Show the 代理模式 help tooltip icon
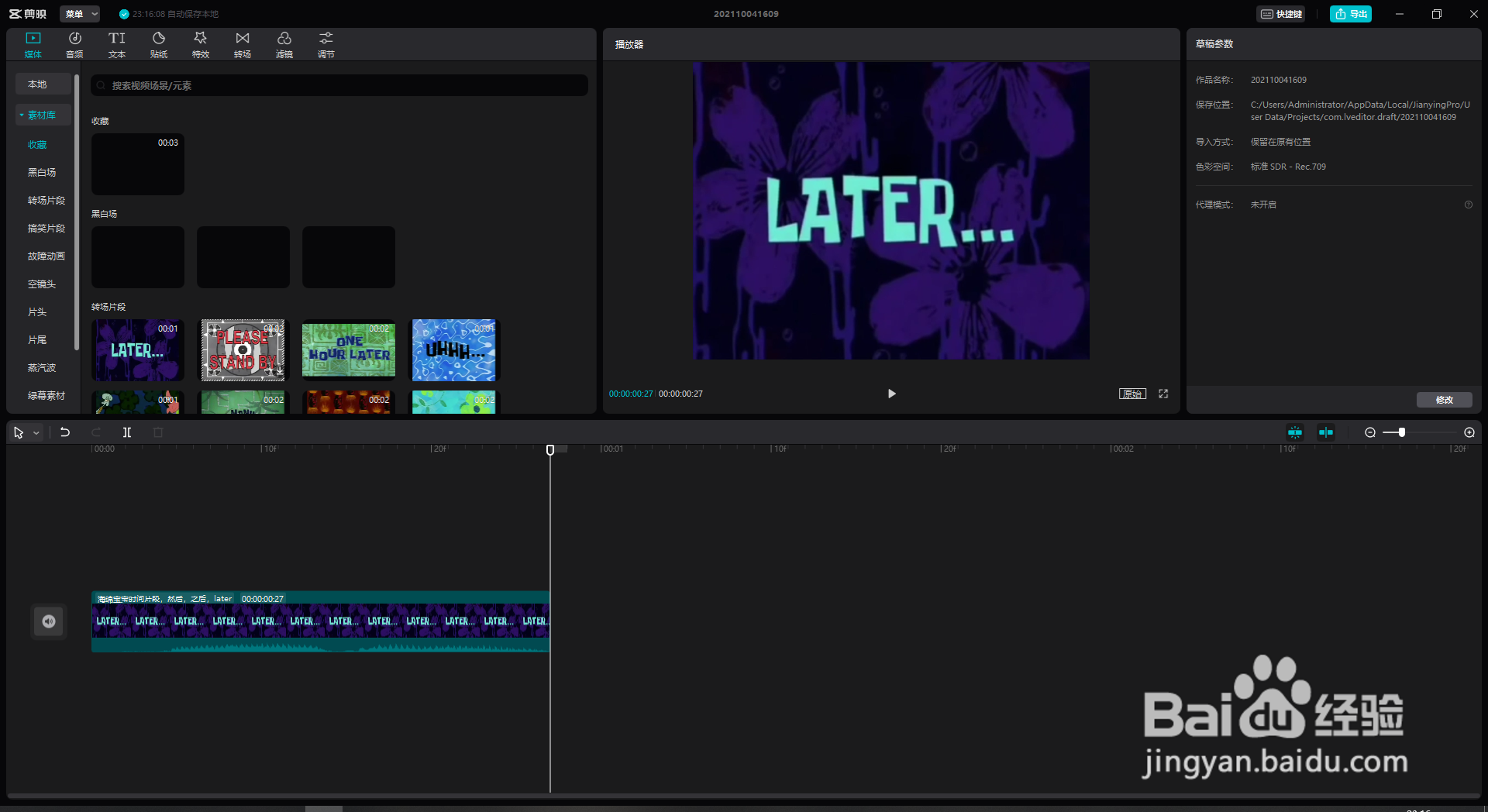 pos(1468,205)
